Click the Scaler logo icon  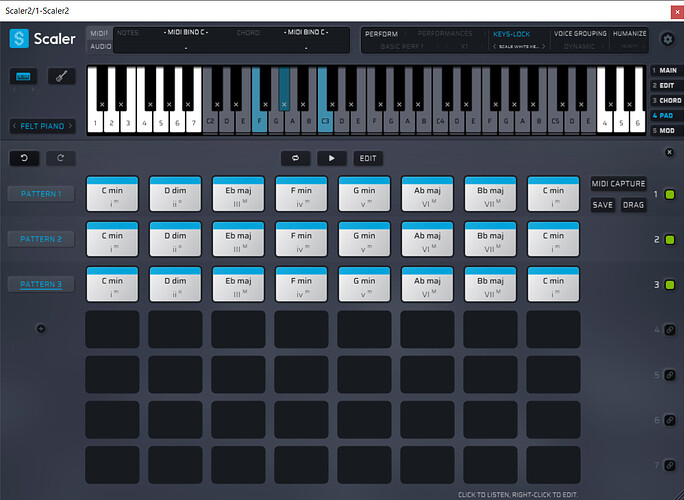click(x=19, y=38)
